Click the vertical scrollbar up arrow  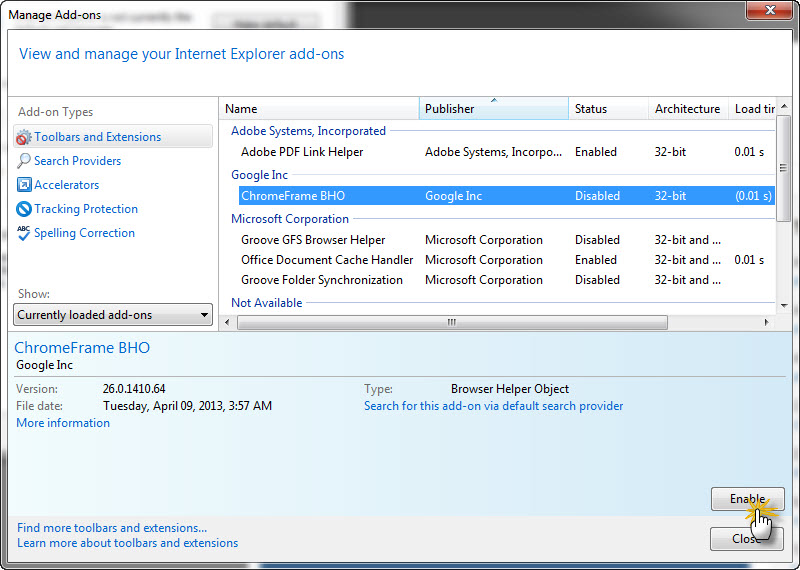(784, 106)
